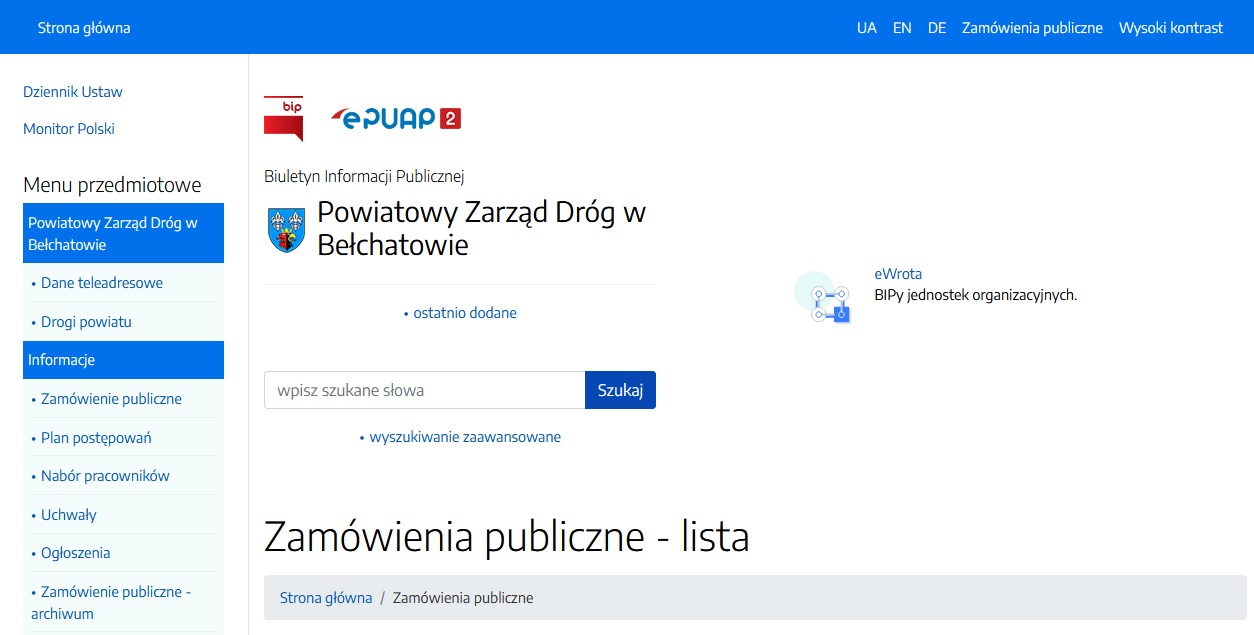Click Strona główna in the breadcrumb
Viewport: 1254px width, 635px height.
click(x=326, y=598)
